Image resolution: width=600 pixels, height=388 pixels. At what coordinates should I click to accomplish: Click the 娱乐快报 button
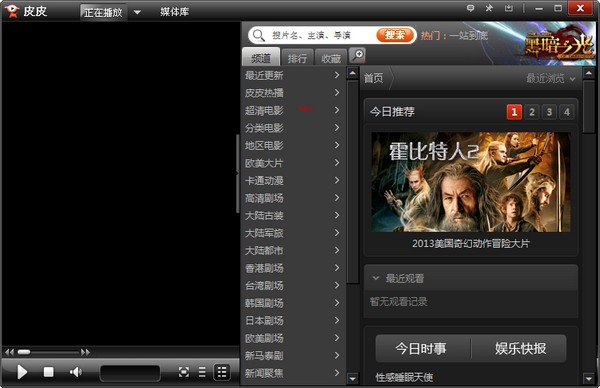(520, 349)
